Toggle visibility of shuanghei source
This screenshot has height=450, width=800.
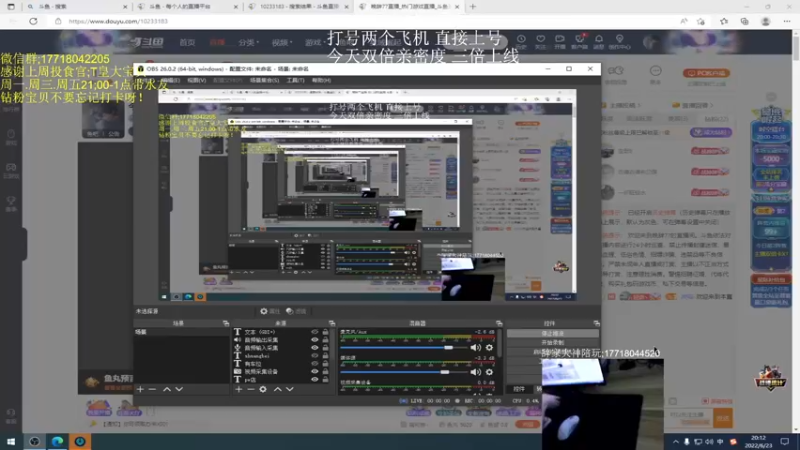(315, 356)
